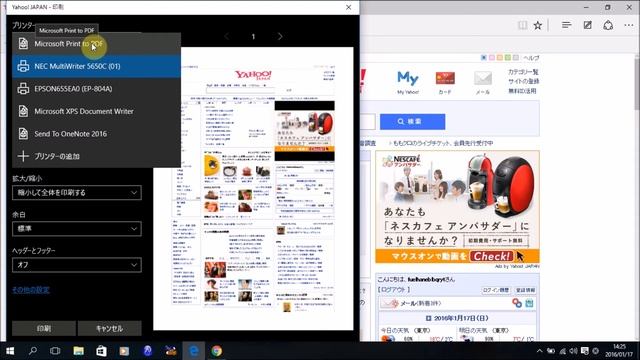Open File Explorer from taskbar

(x=78, y=351)
